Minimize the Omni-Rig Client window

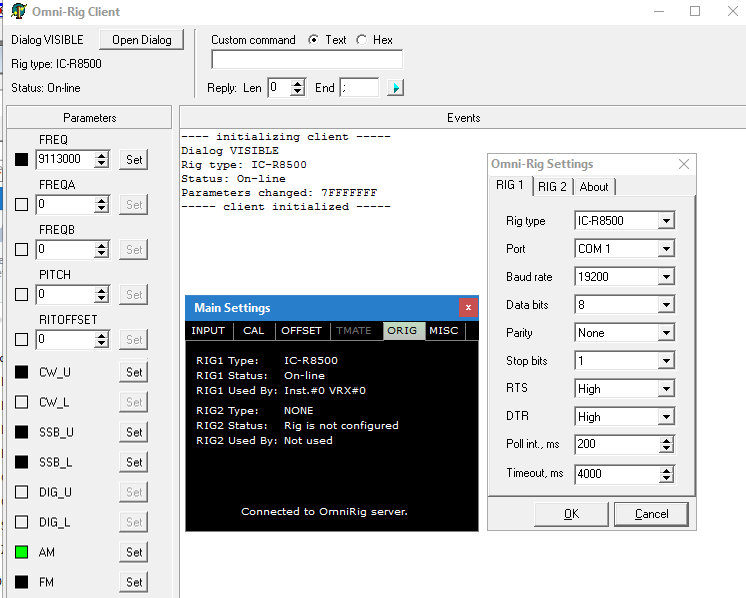(659, 11)
